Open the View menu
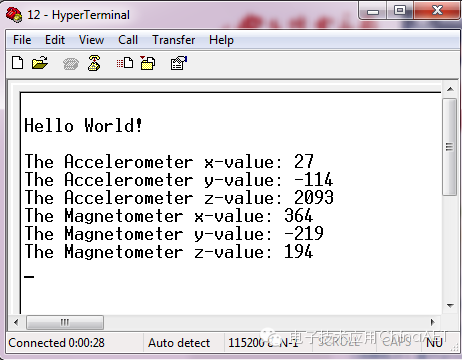Viewport: 462px width, 360px height. coord(91,40)
